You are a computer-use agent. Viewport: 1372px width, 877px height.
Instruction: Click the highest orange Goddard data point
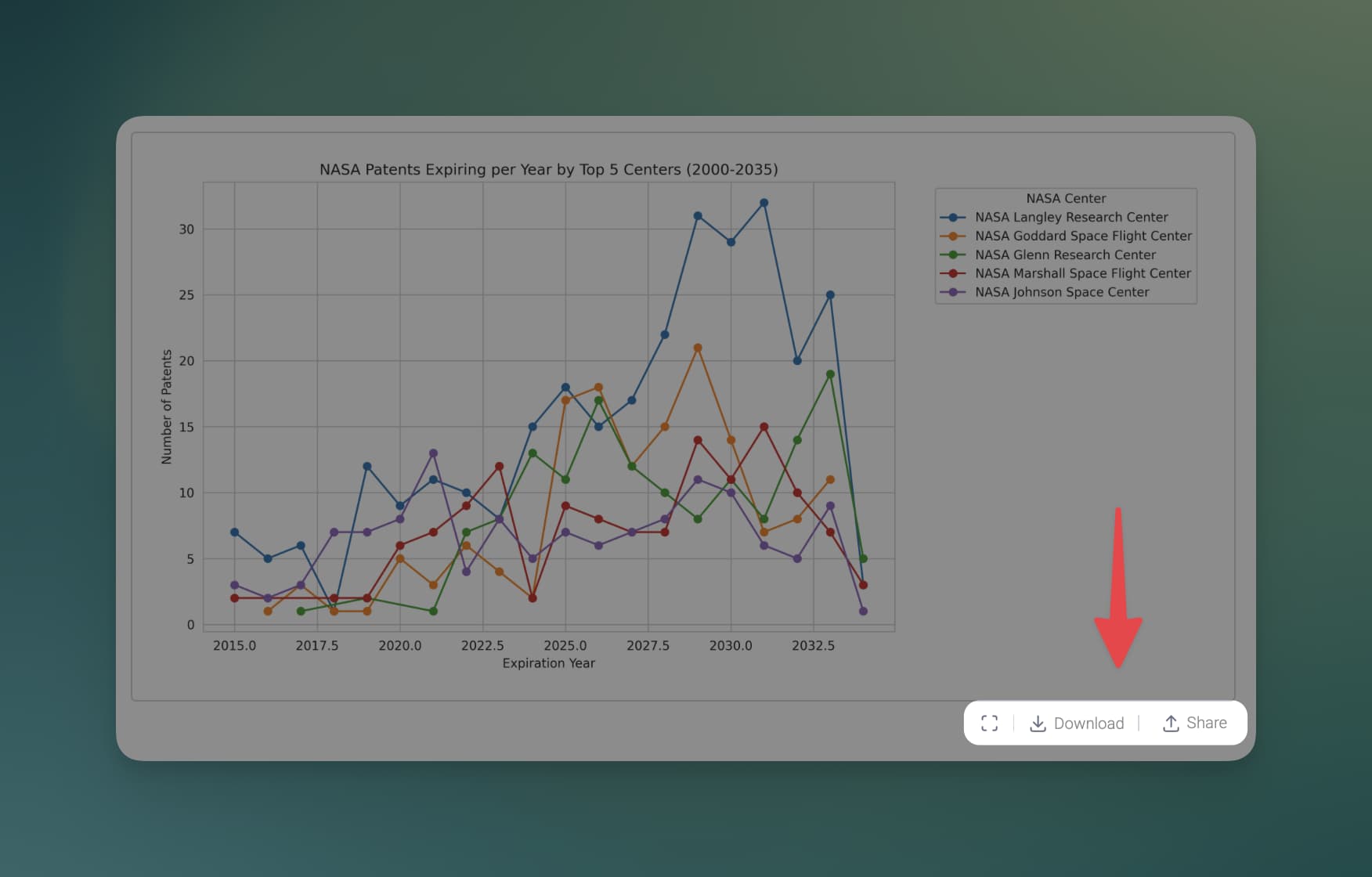(x=698, y=348)
